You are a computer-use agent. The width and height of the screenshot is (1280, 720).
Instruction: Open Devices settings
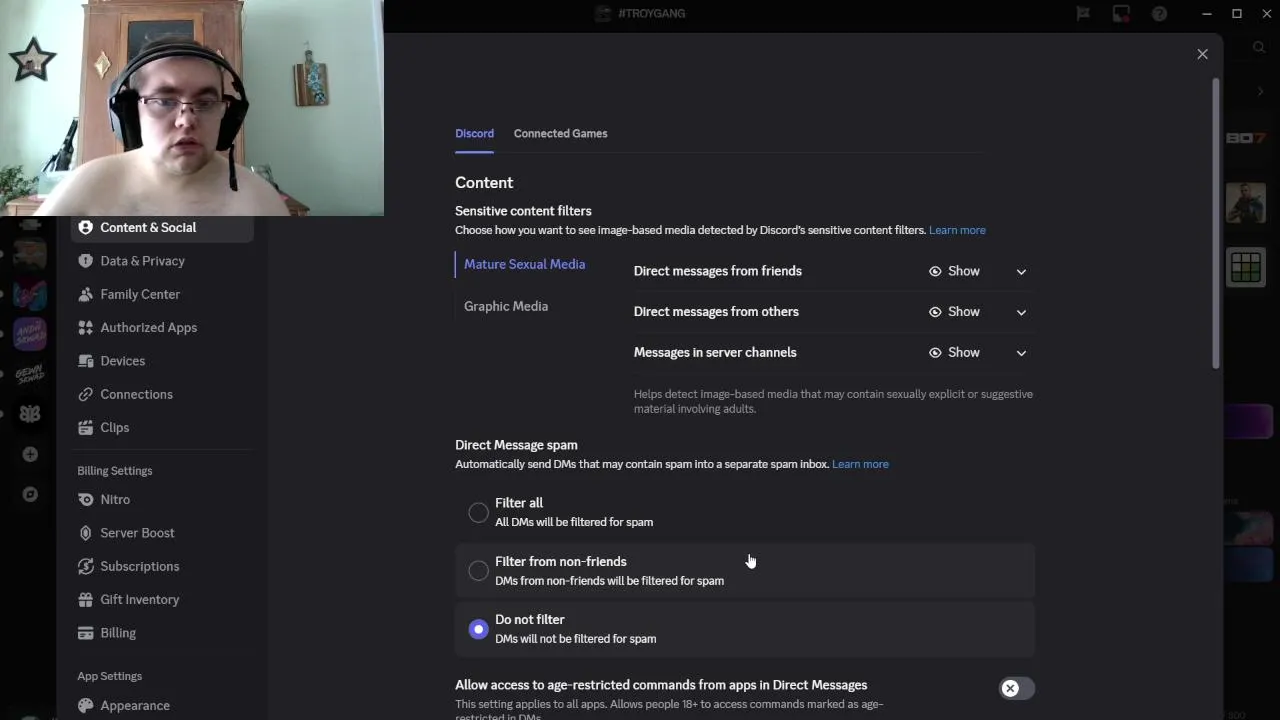point(162,361)
